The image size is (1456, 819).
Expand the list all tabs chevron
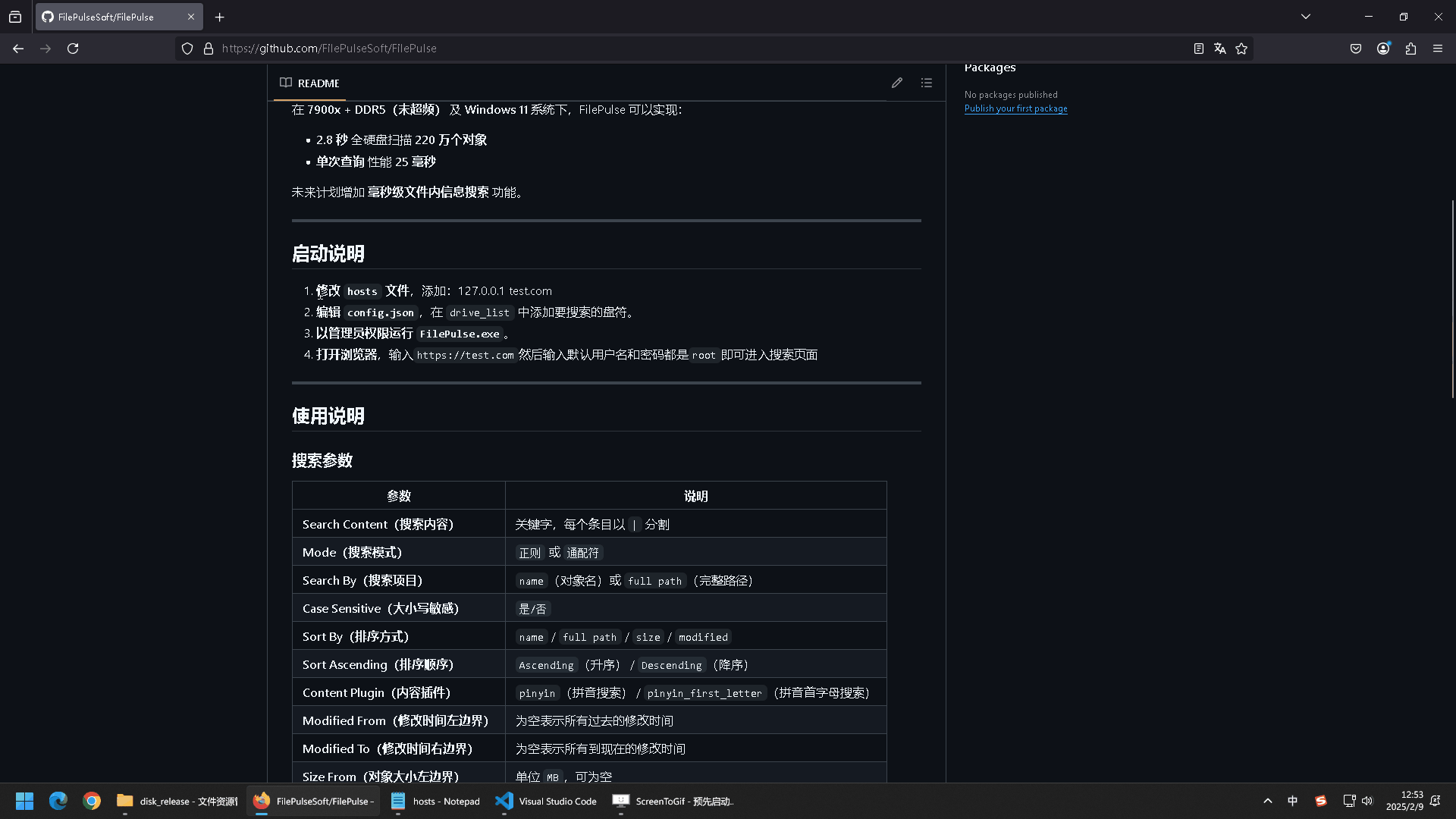pos(1306,17)
